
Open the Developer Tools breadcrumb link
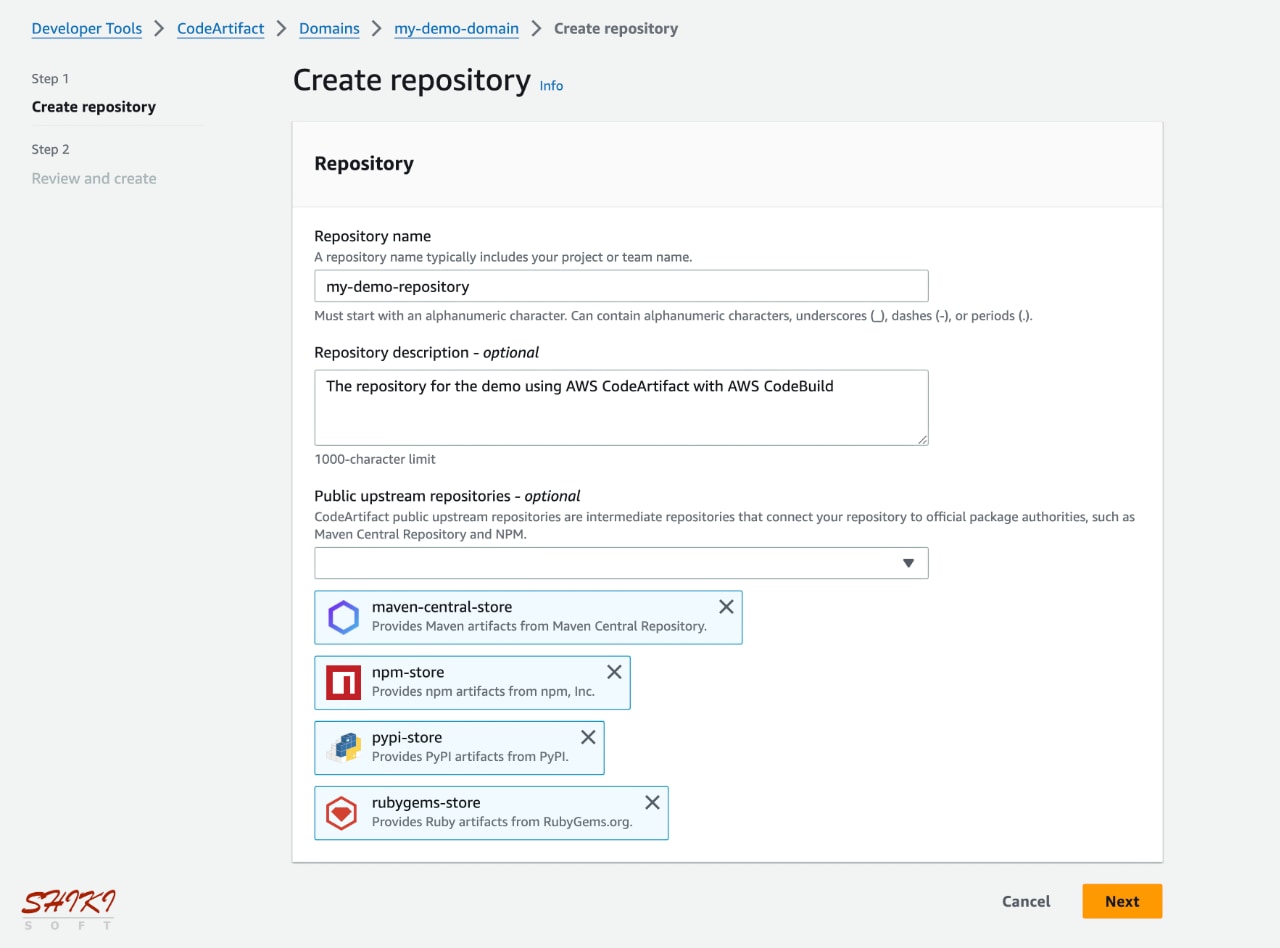(87, 28)
